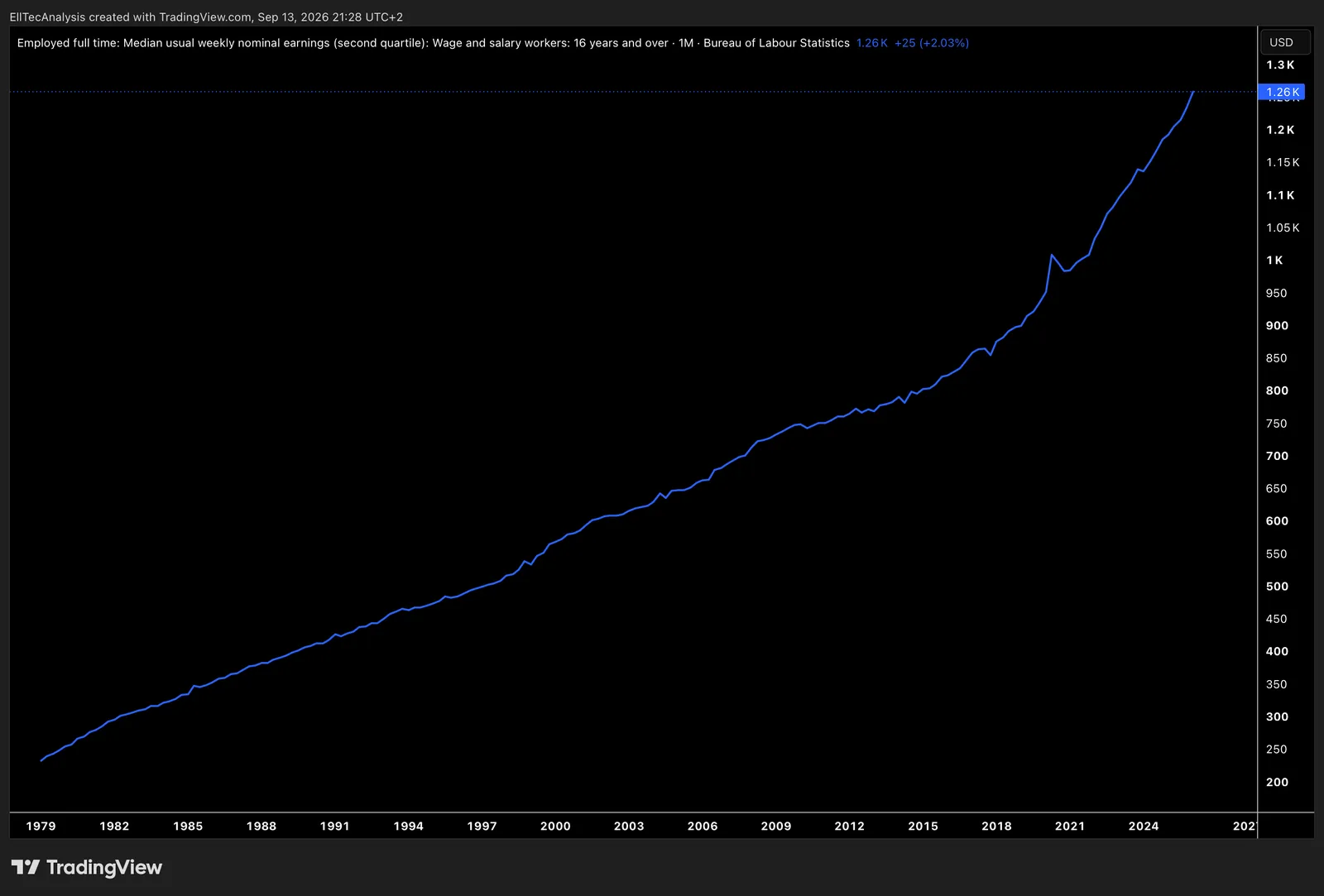Viewport: 1324px width, 896px height.
Task: Click the 2021 time axis label
Action: [x=1070, y=826]
